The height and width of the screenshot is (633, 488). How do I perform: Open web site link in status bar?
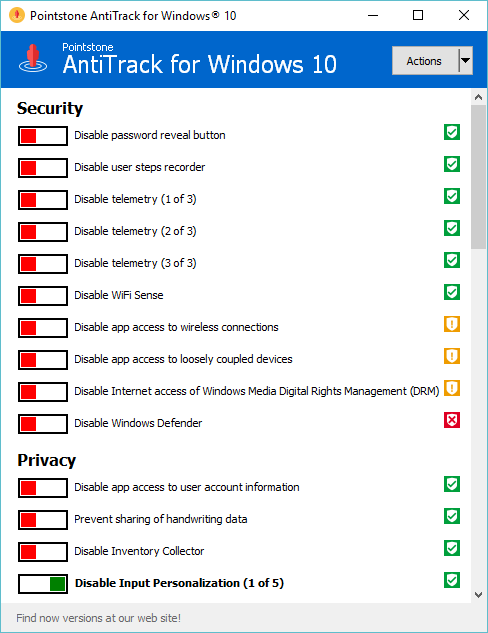(x=98, y=618)
